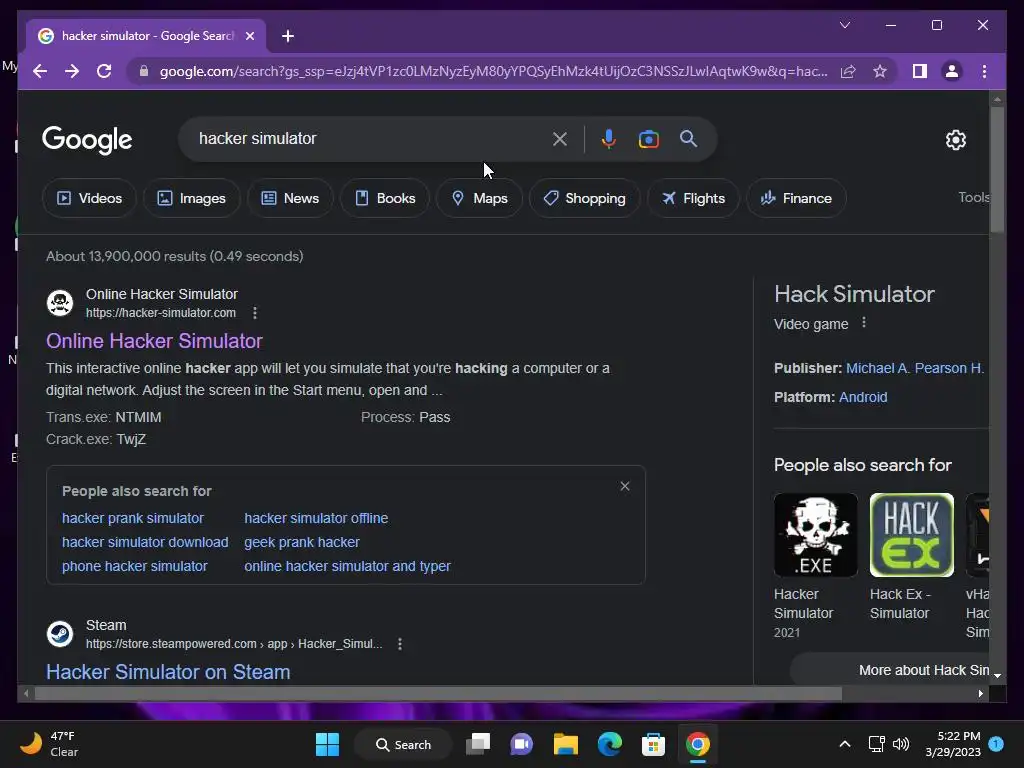Open the Android platform link
1024x768 pixels.
(863, 397)
